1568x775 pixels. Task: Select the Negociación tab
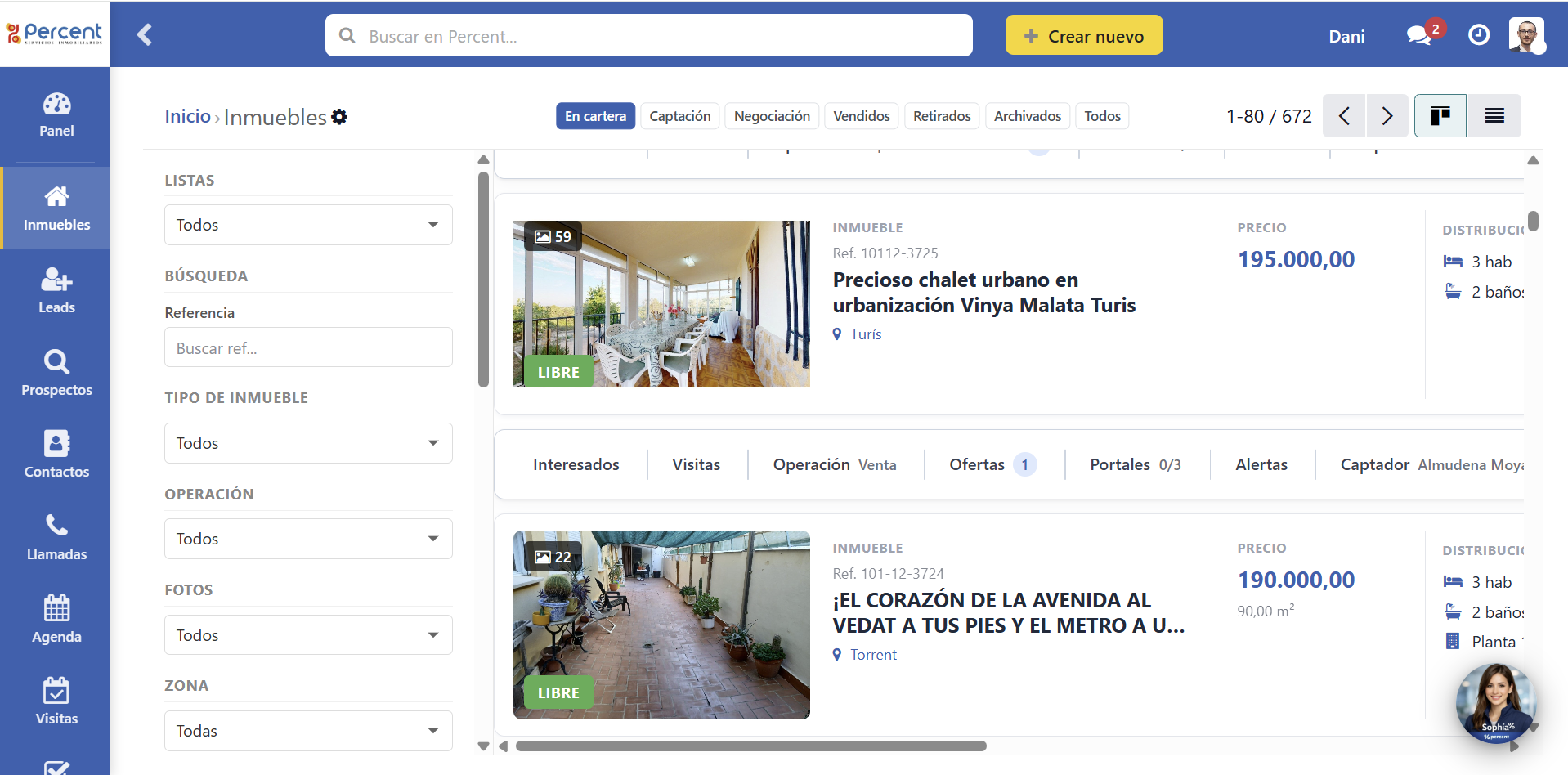[772, 116]
